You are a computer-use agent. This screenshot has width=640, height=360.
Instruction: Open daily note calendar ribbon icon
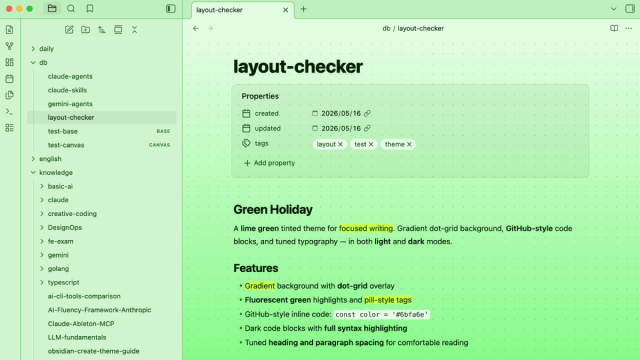tap(9, 78)
